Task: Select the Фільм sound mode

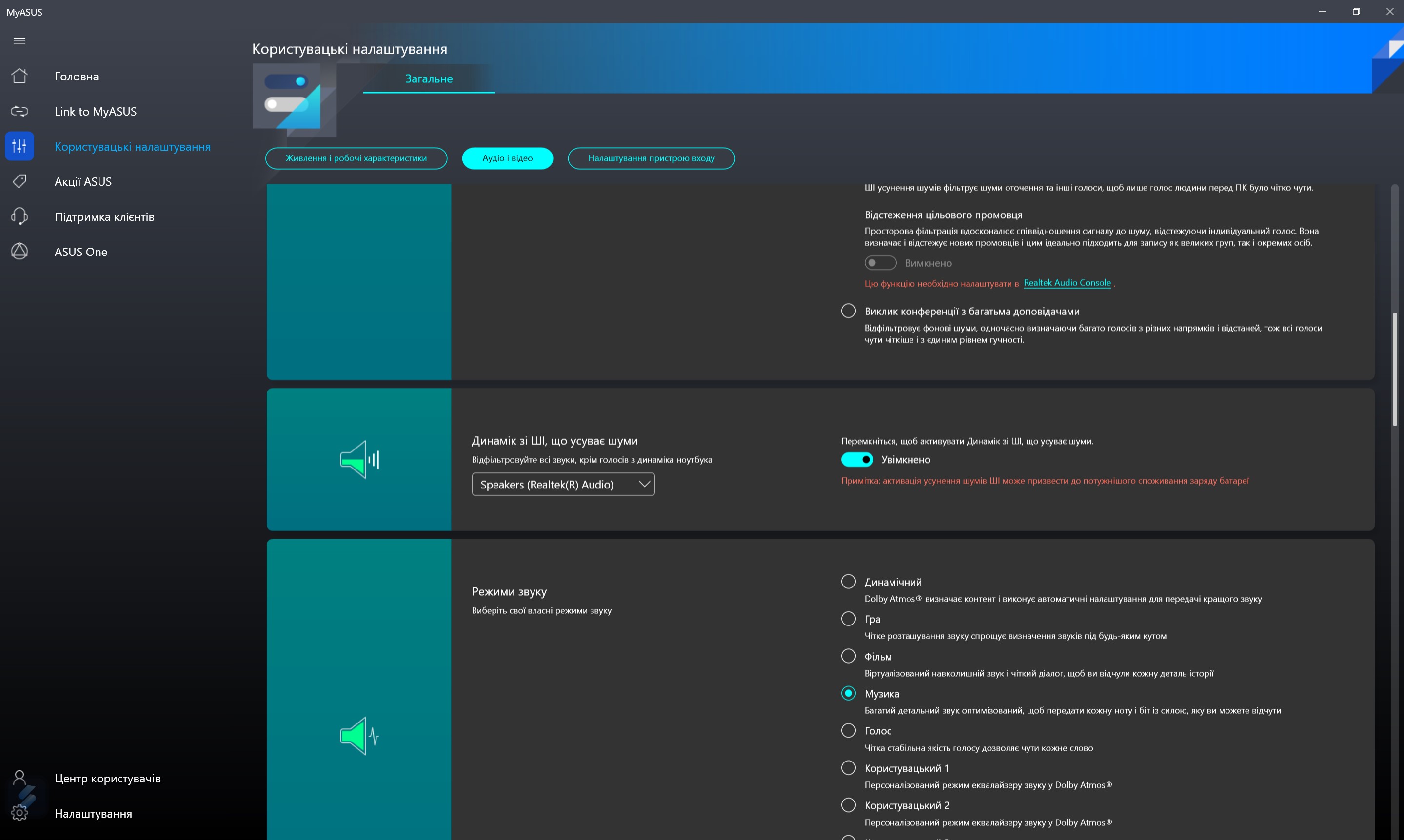Action: [x=848, y=656]
